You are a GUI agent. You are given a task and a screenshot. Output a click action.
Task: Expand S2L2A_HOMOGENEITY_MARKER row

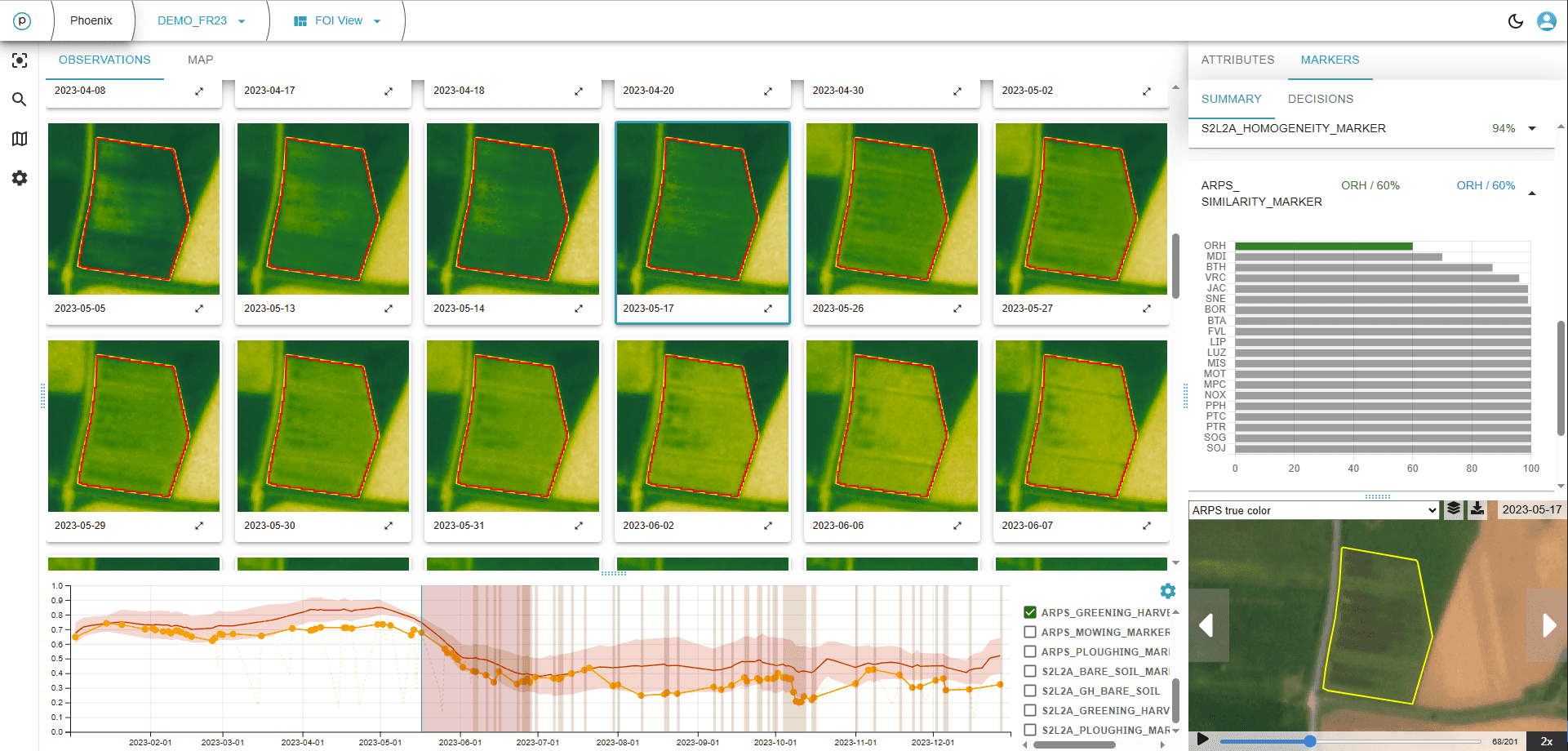pos(1532,129)
